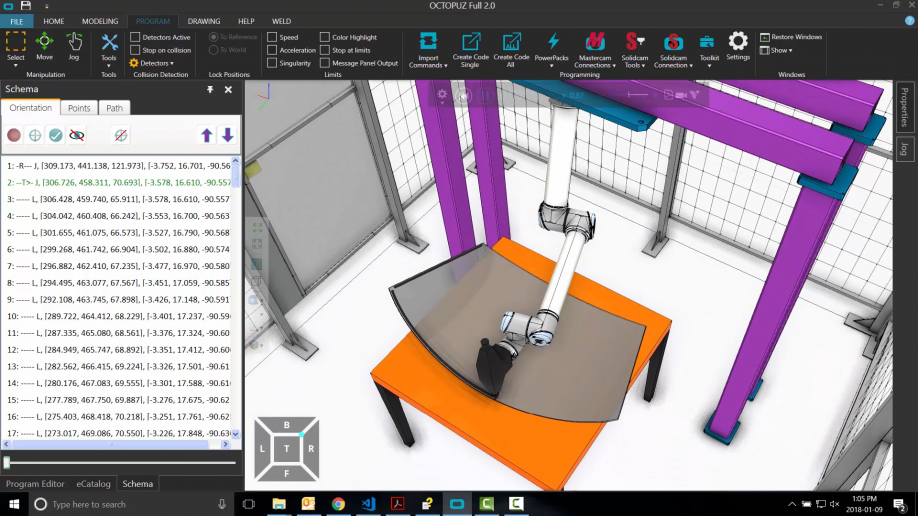The height and width of the screenshot is (516, 918).
Task: Toggle the crossed-eye visibility icon
Action: coord(77,135)
